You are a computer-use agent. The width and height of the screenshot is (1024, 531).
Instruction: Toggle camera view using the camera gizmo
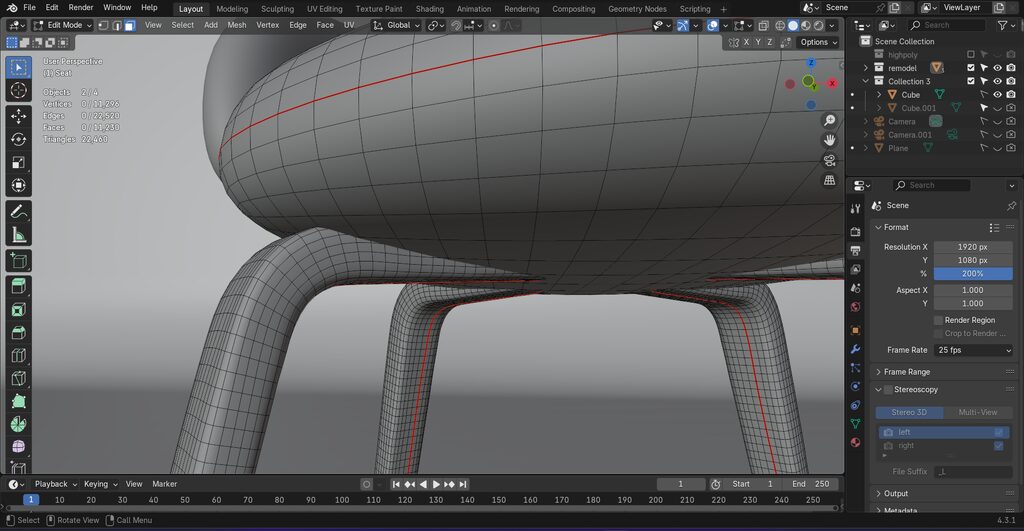(x=830, y=160)
